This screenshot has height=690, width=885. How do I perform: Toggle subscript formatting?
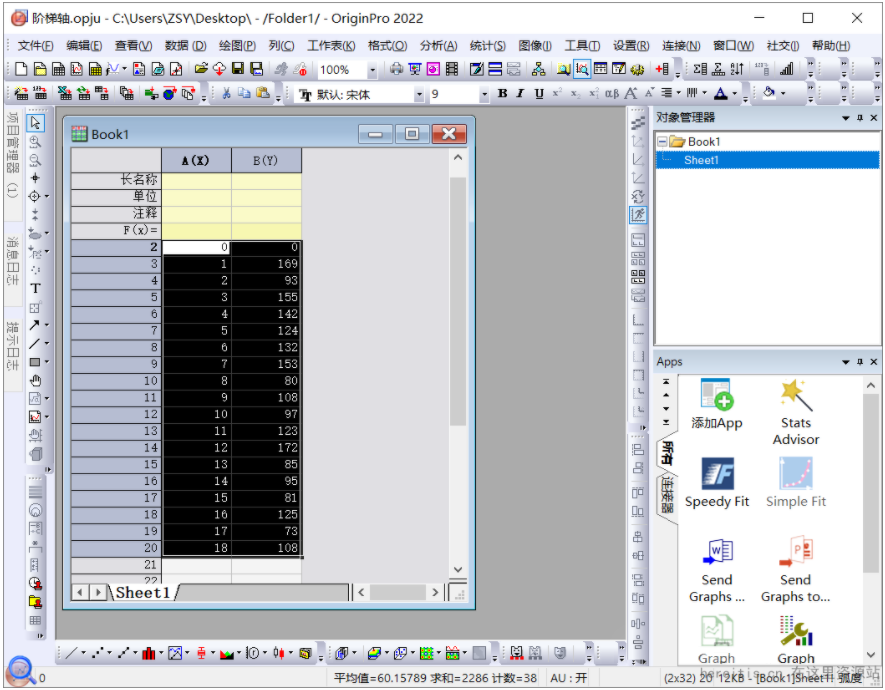pyautogui.click(x=575, y=93)
